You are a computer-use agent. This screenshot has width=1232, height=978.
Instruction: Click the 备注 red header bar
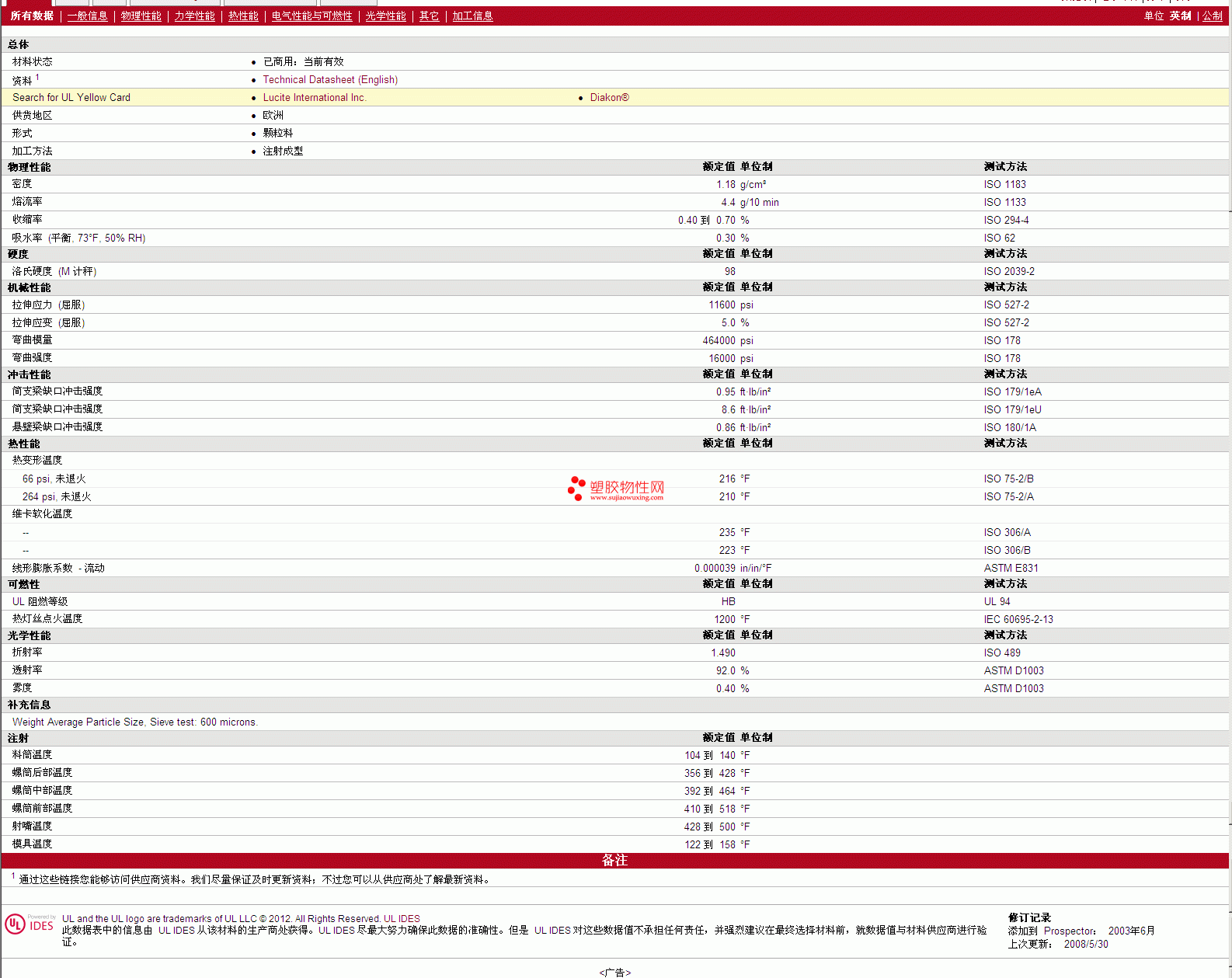pyautogui.click(x=614, y=861)
